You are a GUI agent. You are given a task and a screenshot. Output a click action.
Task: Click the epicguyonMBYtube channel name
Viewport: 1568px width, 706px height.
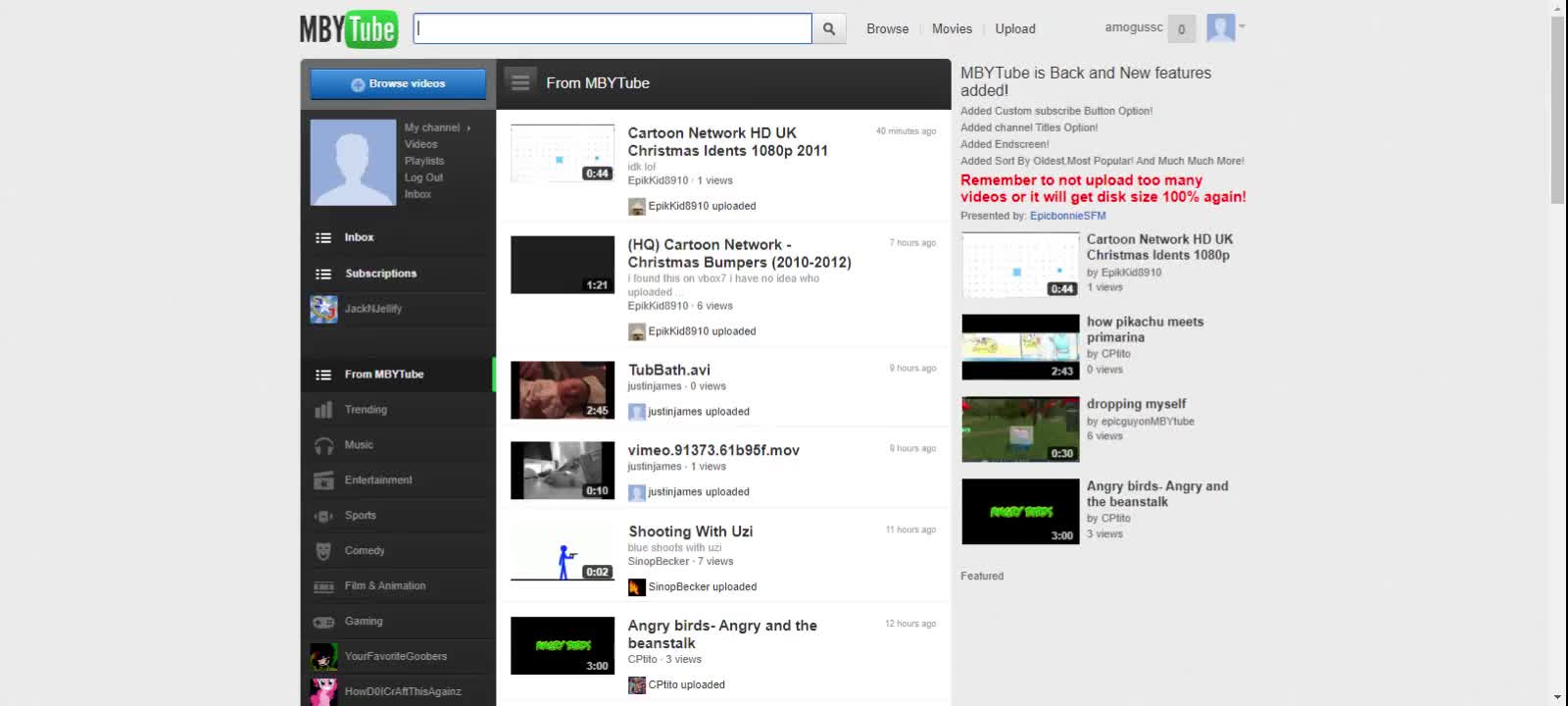point(1148,422)
